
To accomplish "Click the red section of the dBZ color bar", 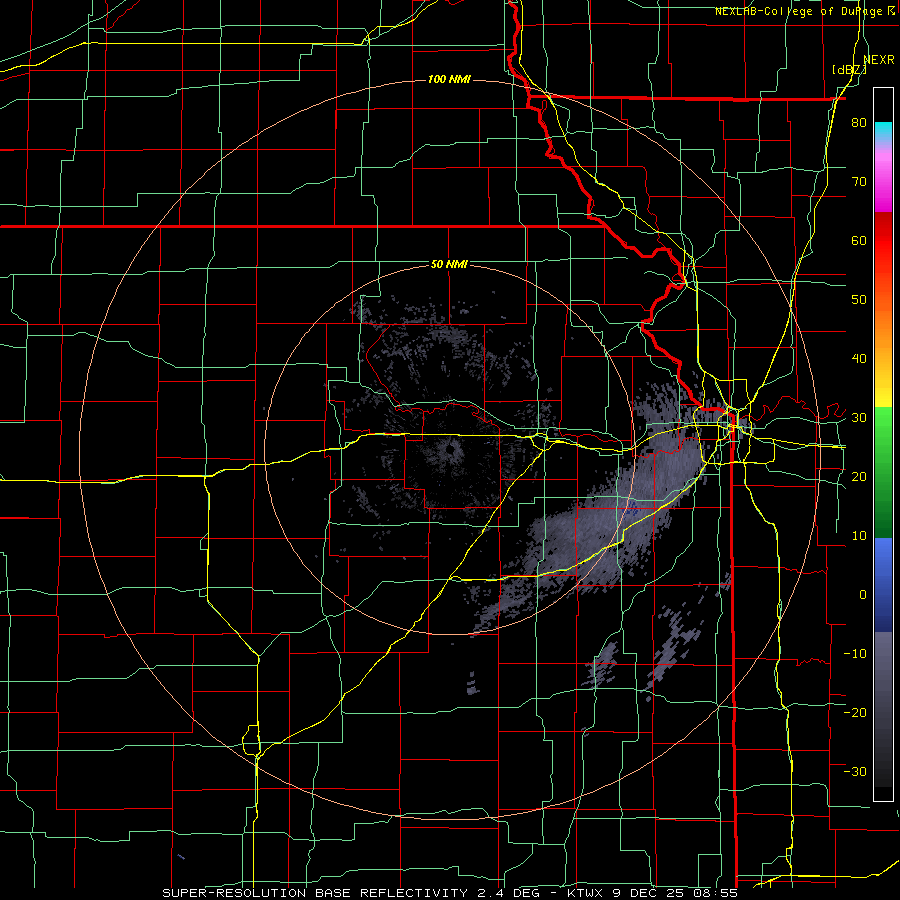I will [x=883, y=250].
